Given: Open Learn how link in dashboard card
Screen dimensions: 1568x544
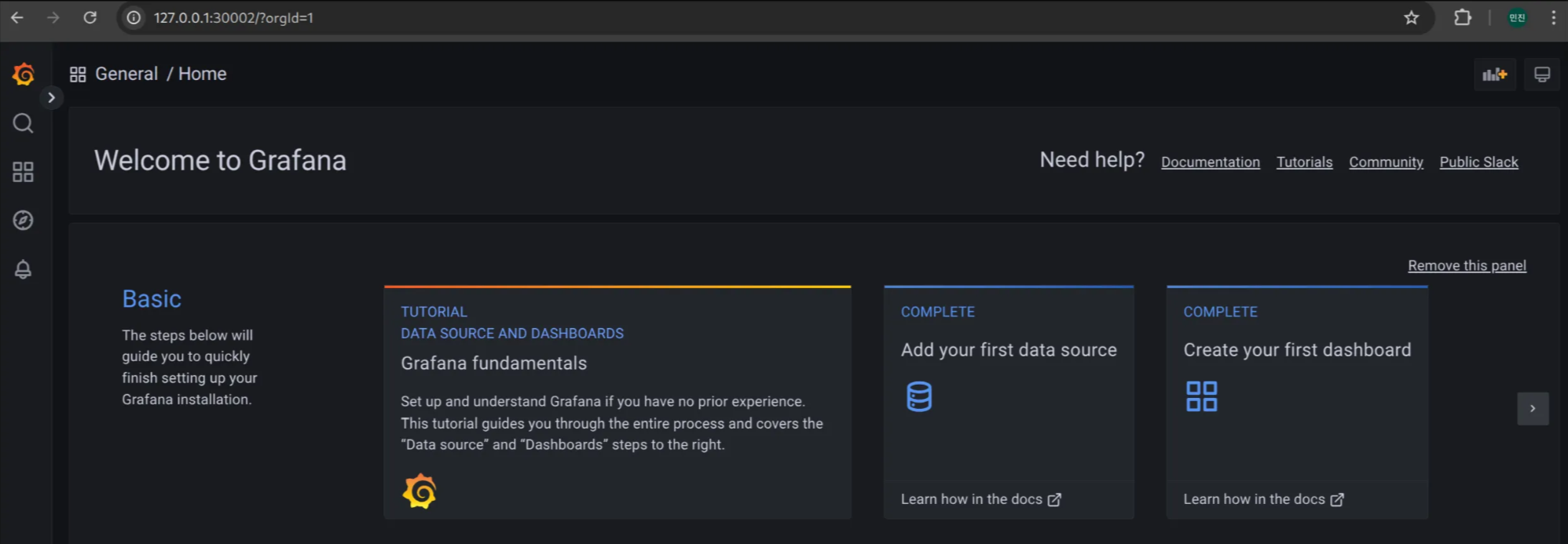Looking at the screenshot, I should 1264,499.
